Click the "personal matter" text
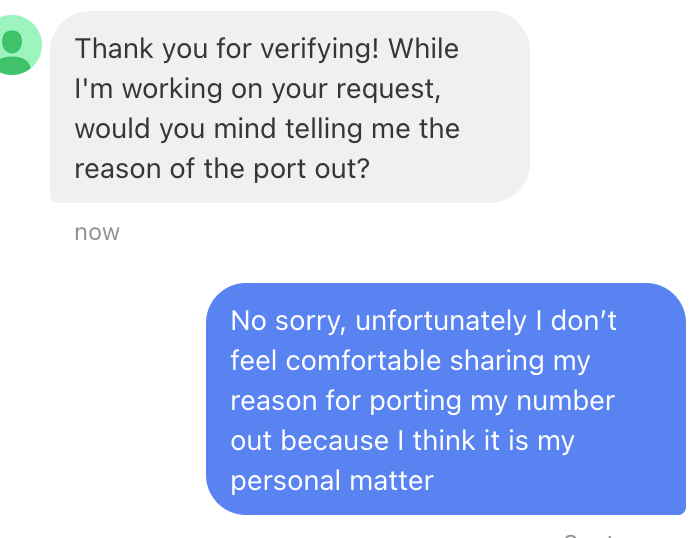The image size is (700, 538). 331,481
